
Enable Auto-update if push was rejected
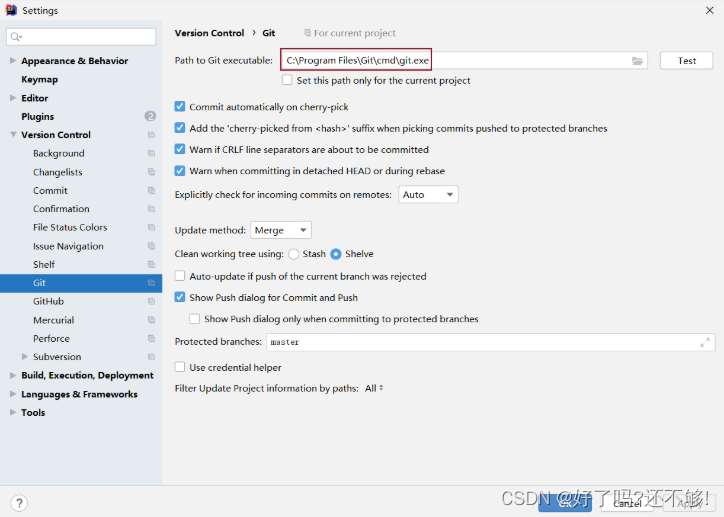coord(180,276)
